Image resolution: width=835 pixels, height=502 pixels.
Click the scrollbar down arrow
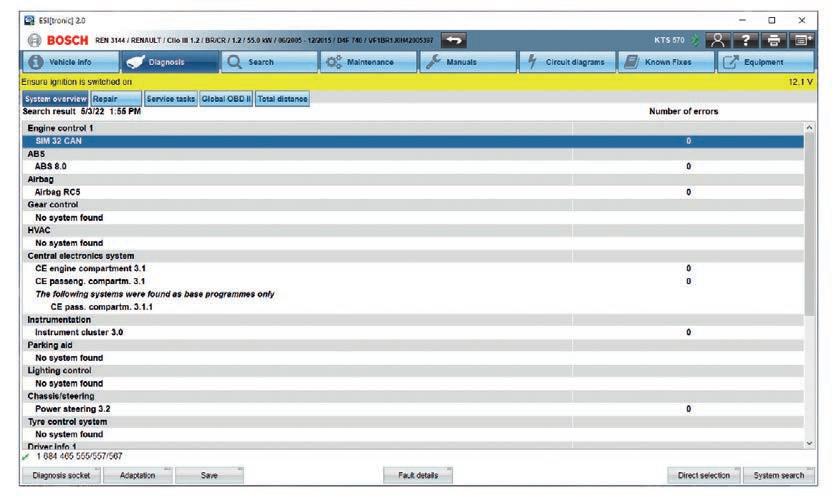click(809, 443)
